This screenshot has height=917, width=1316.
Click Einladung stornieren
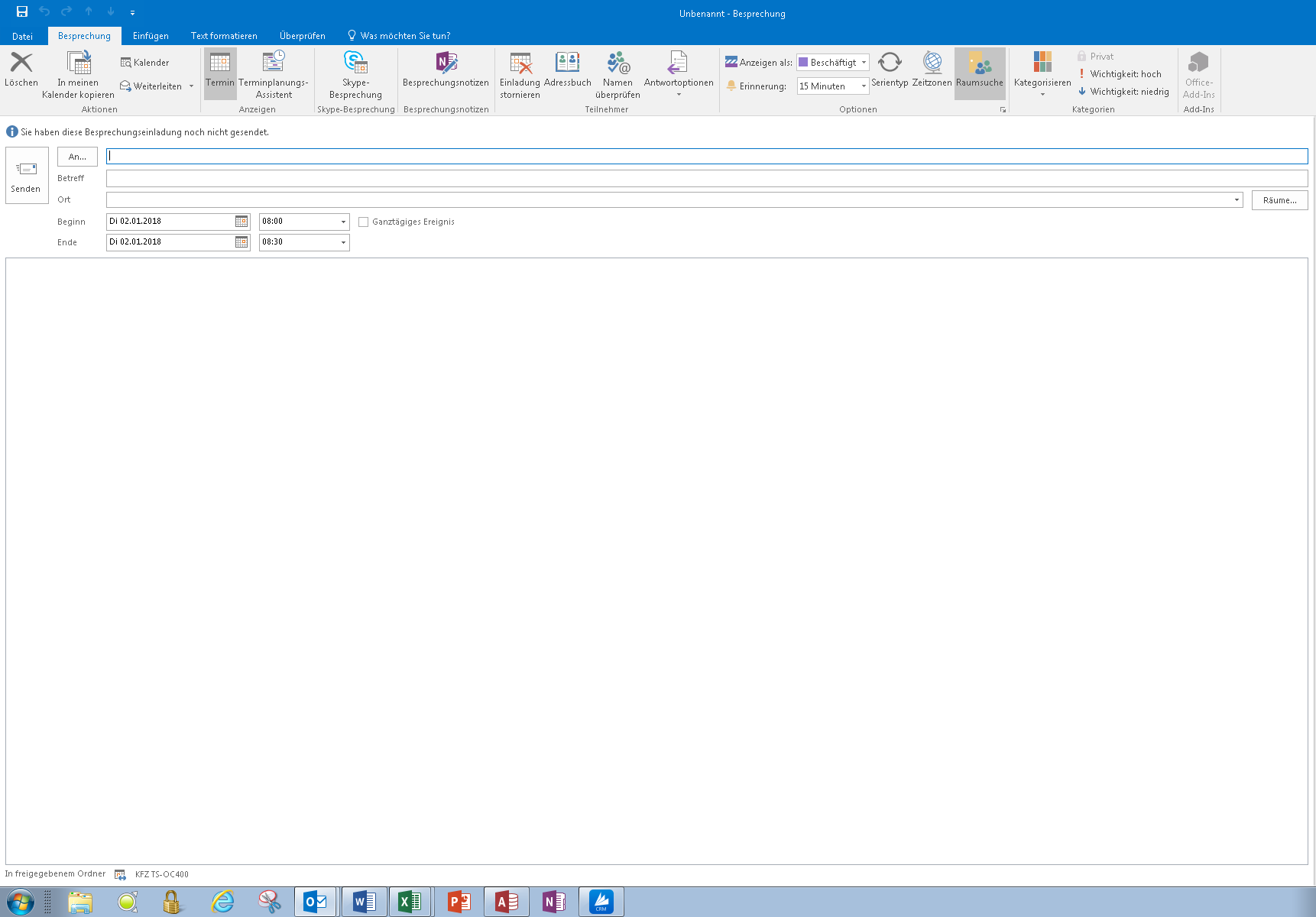[x=520, y=74]
